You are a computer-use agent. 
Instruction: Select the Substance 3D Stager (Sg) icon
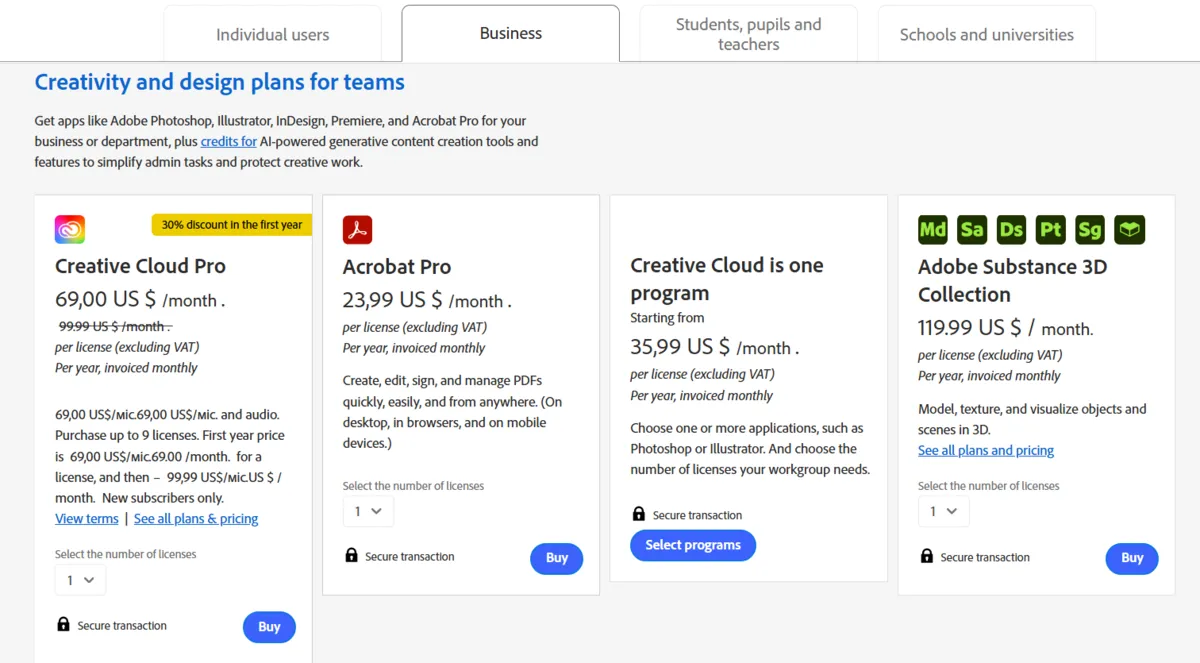(x=1089, y=229)
